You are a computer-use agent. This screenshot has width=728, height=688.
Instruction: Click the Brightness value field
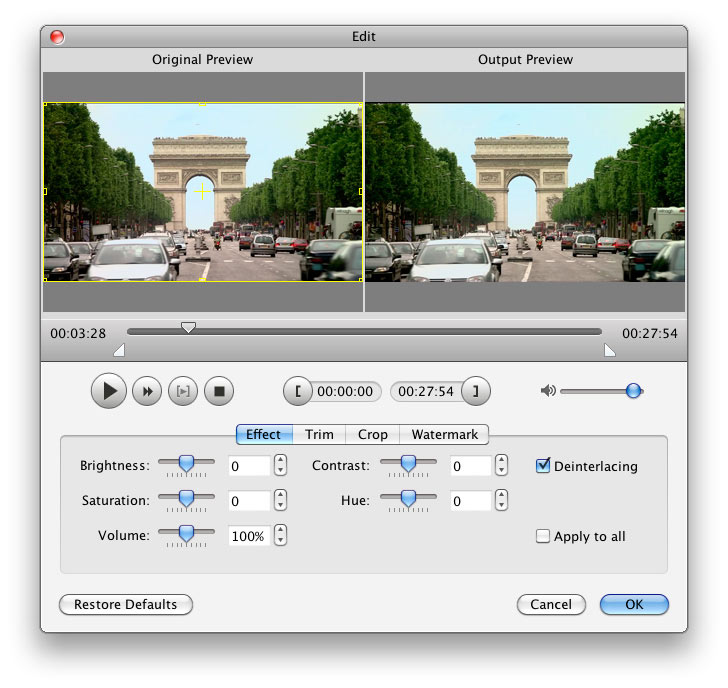click(249, 466)
